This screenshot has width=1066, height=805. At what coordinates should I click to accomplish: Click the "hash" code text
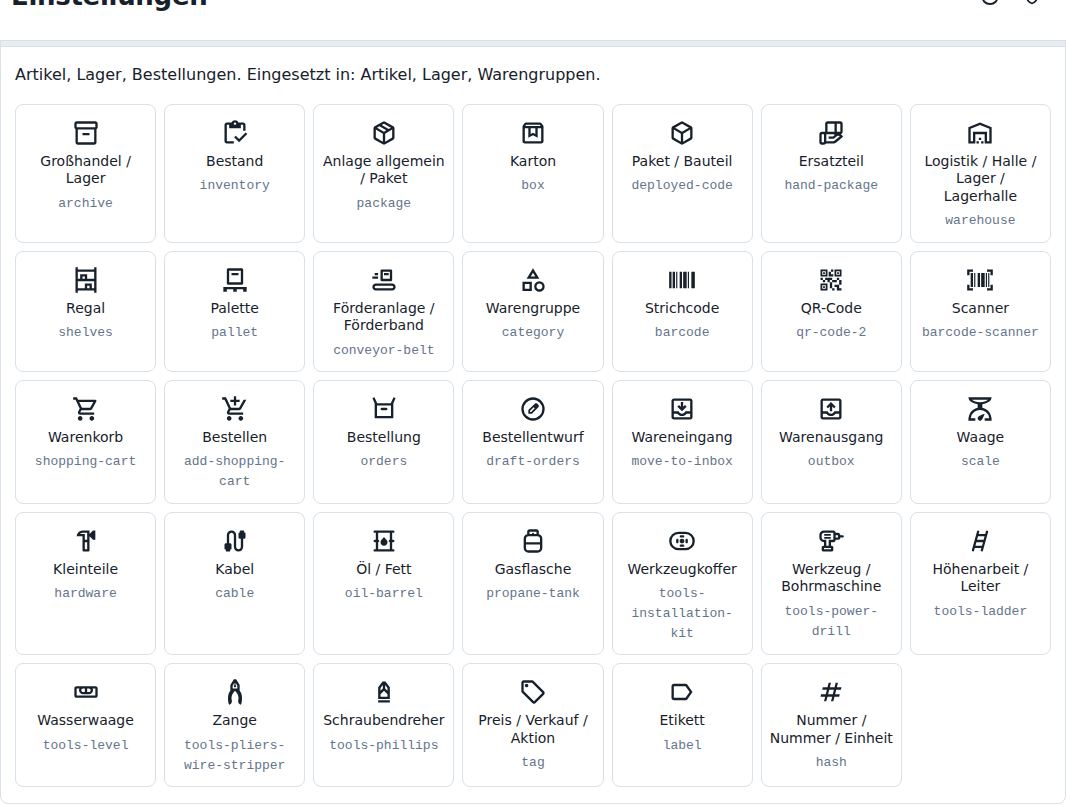click(x=831, y=762)
